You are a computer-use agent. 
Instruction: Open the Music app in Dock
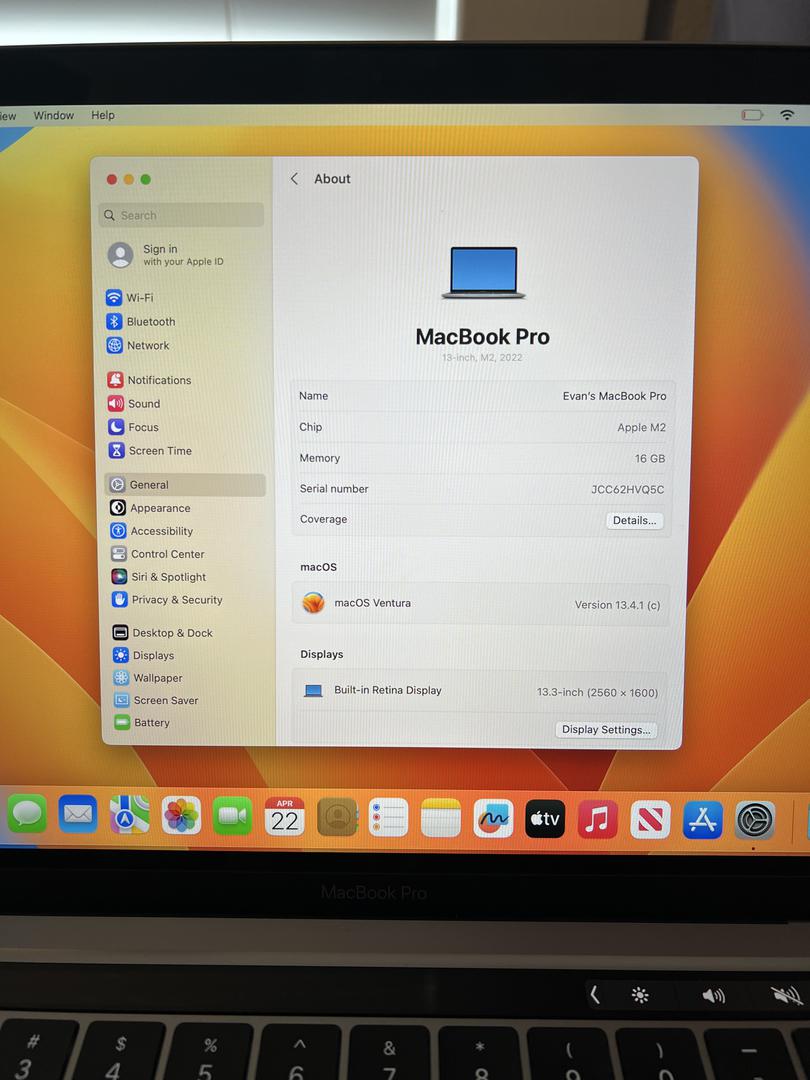click(x=597, y=819)
